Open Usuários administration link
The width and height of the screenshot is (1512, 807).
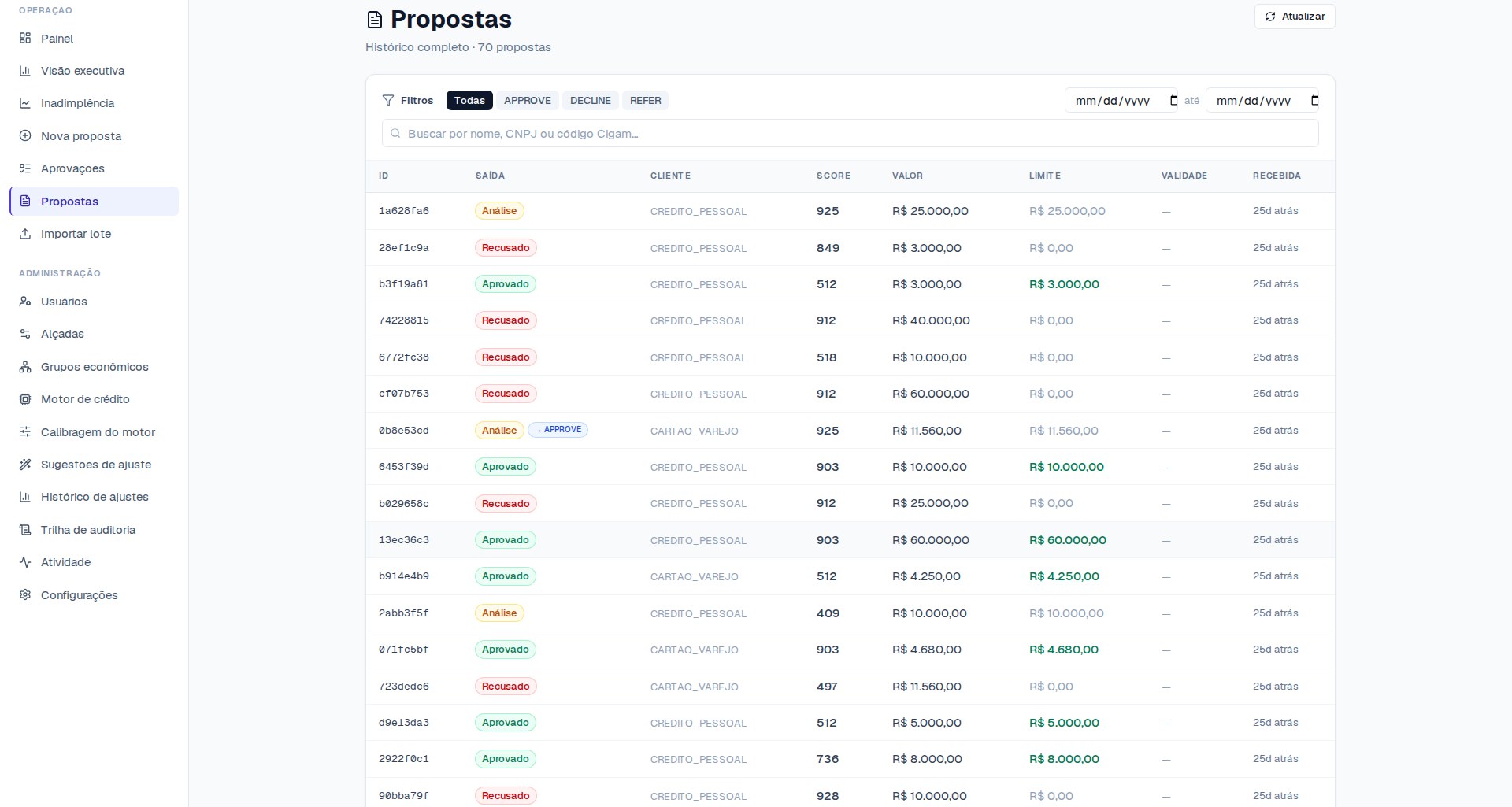(94, 302)
